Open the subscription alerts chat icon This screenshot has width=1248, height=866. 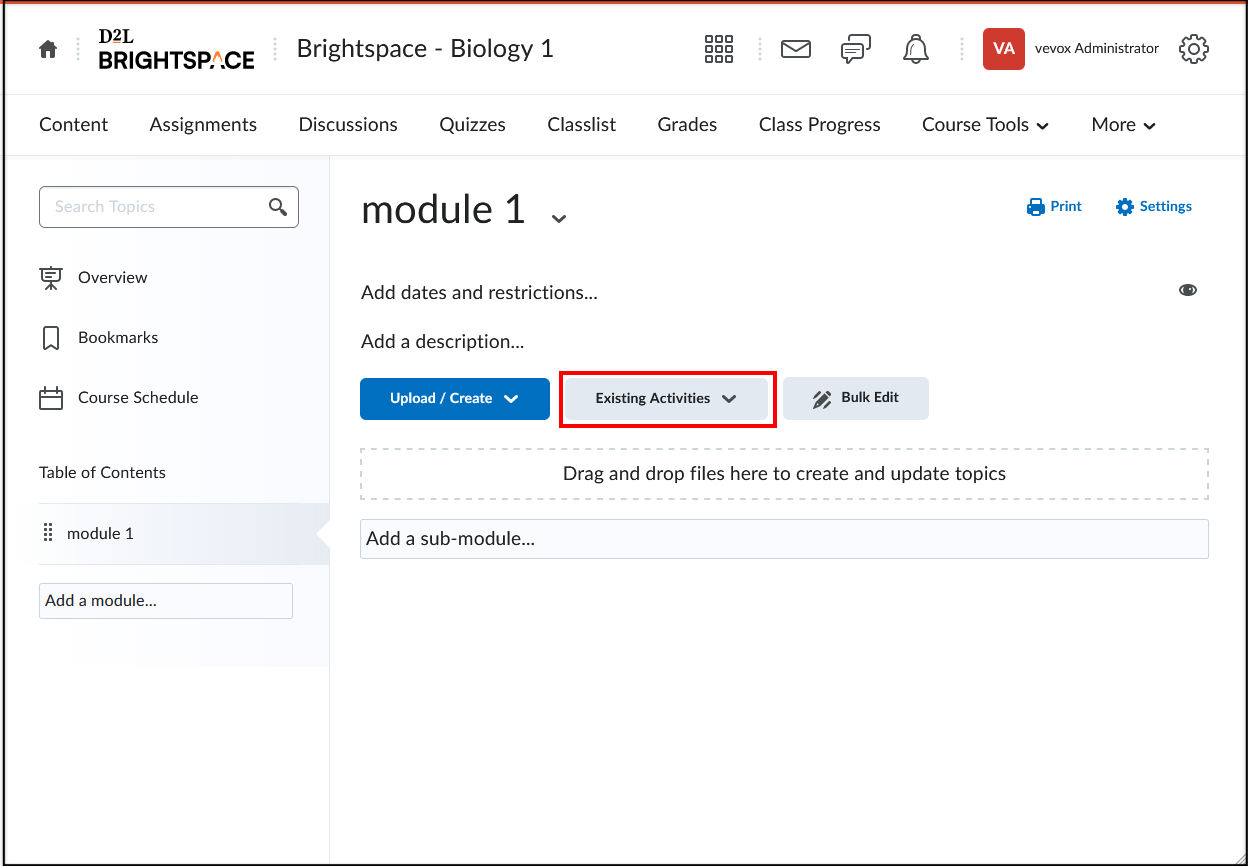point(856,49)
